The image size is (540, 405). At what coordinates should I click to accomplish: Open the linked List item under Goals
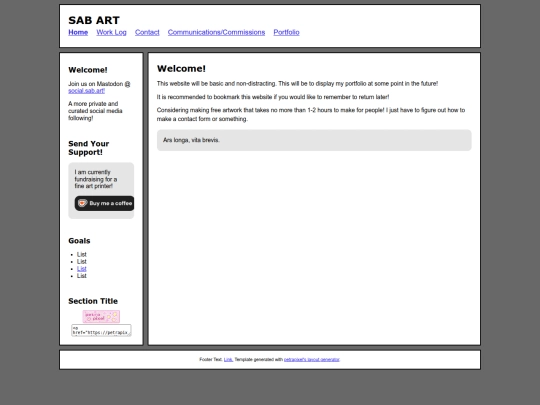[x=82, y=269]
